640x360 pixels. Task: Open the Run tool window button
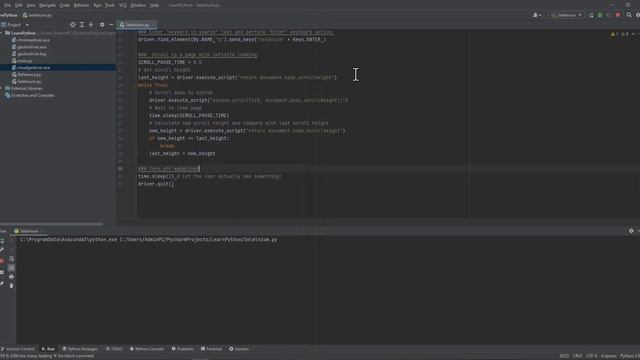click(48, 349)
